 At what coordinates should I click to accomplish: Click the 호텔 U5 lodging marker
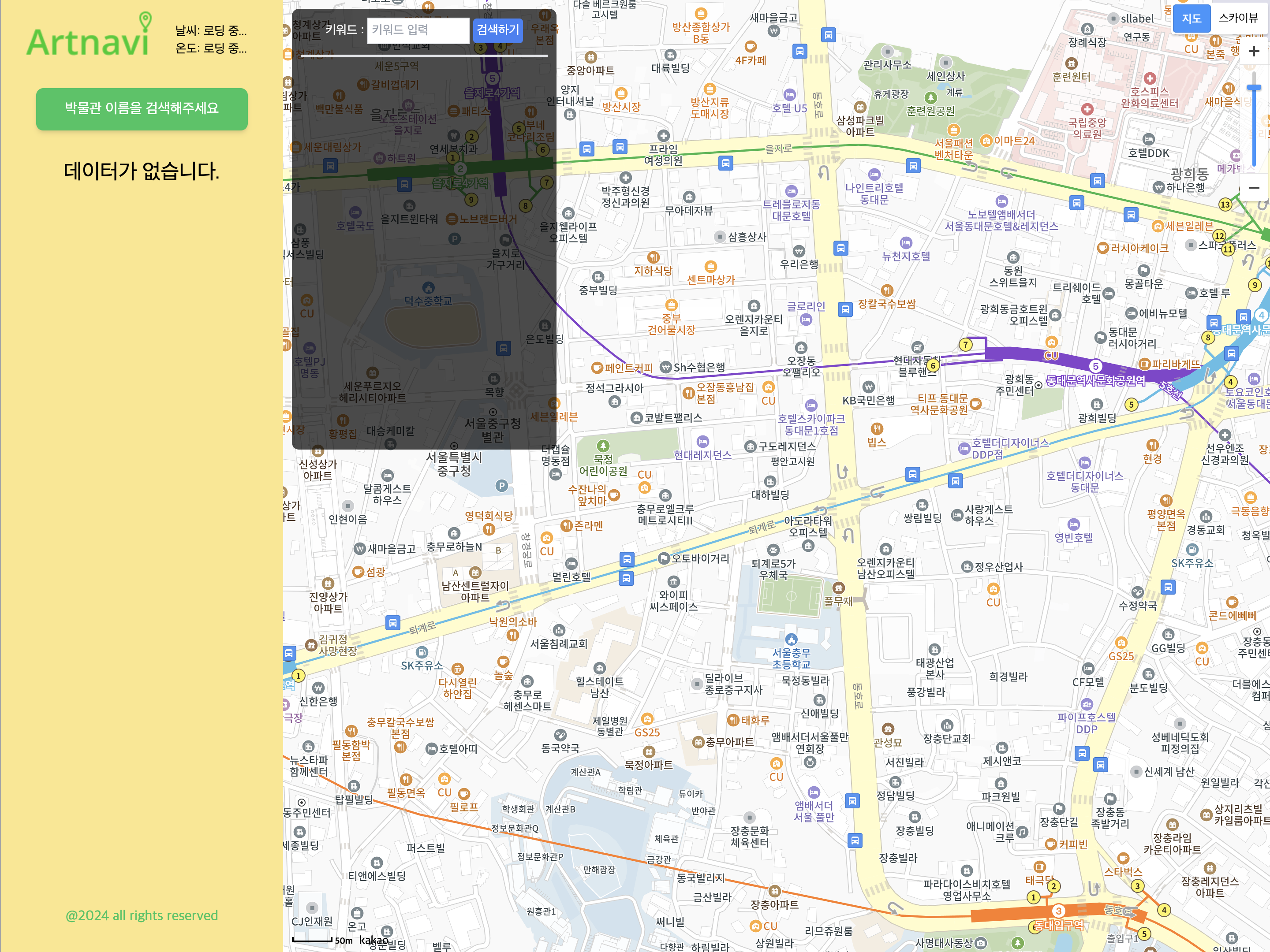tap(789, 95)
